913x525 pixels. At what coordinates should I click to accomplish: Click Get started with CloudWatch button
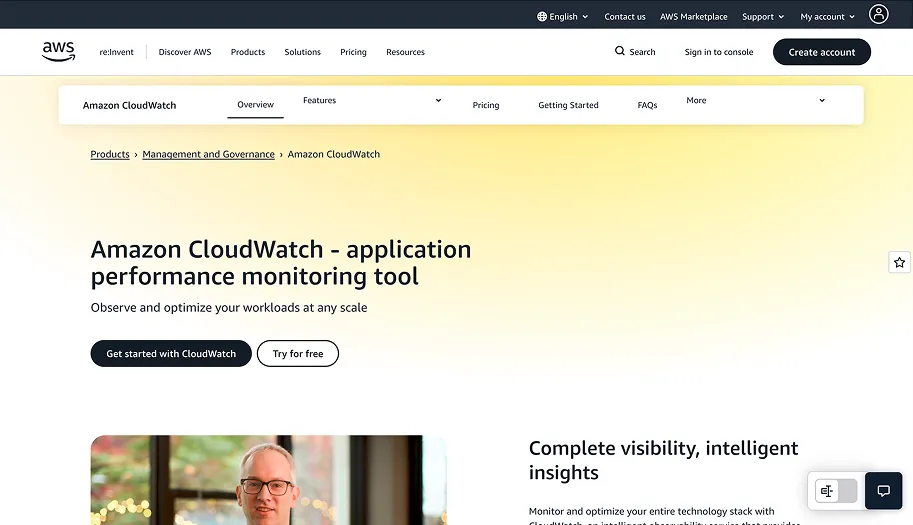(171, 353)
